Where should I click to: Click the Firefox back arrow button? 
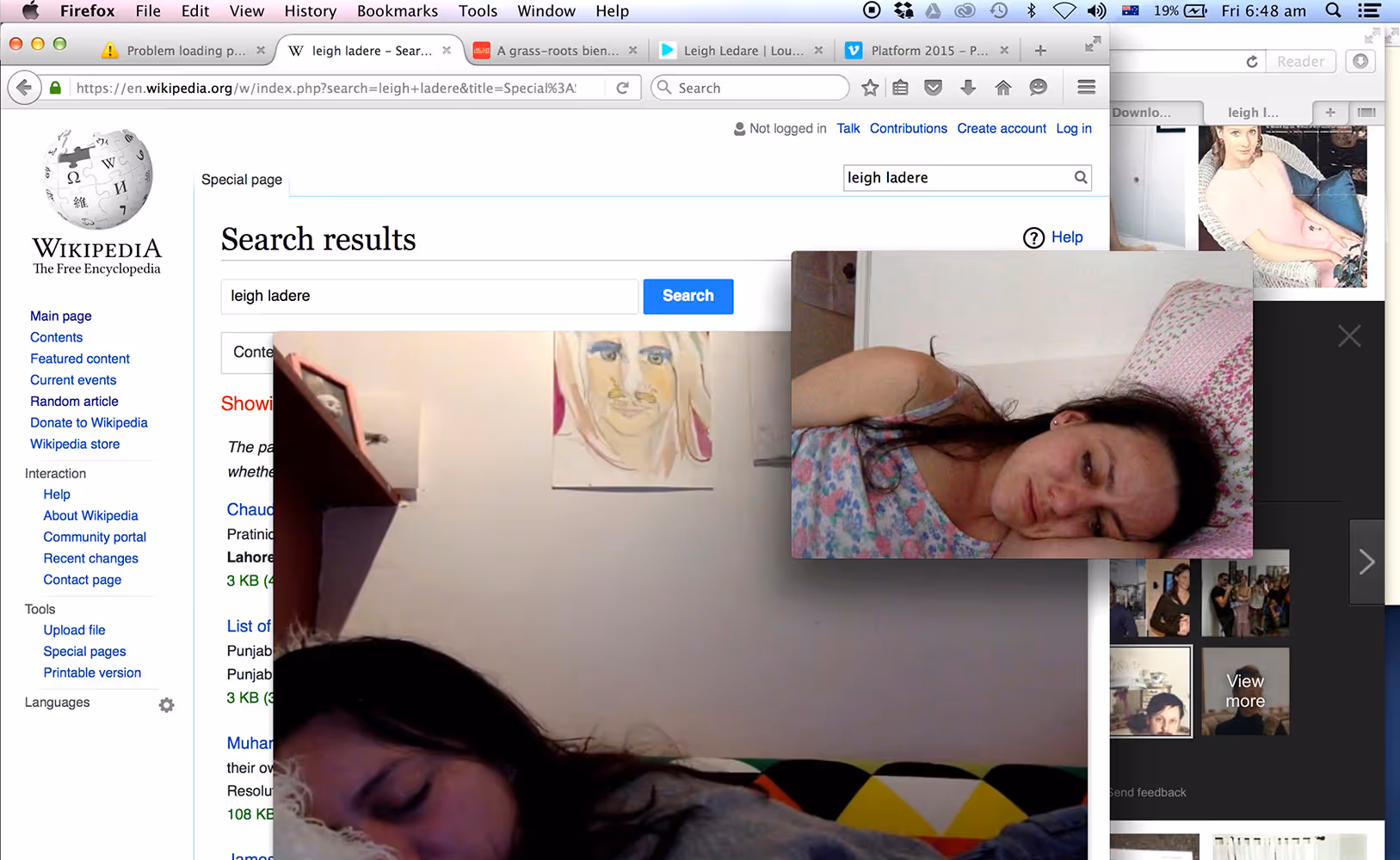click(x=24, y=88)
